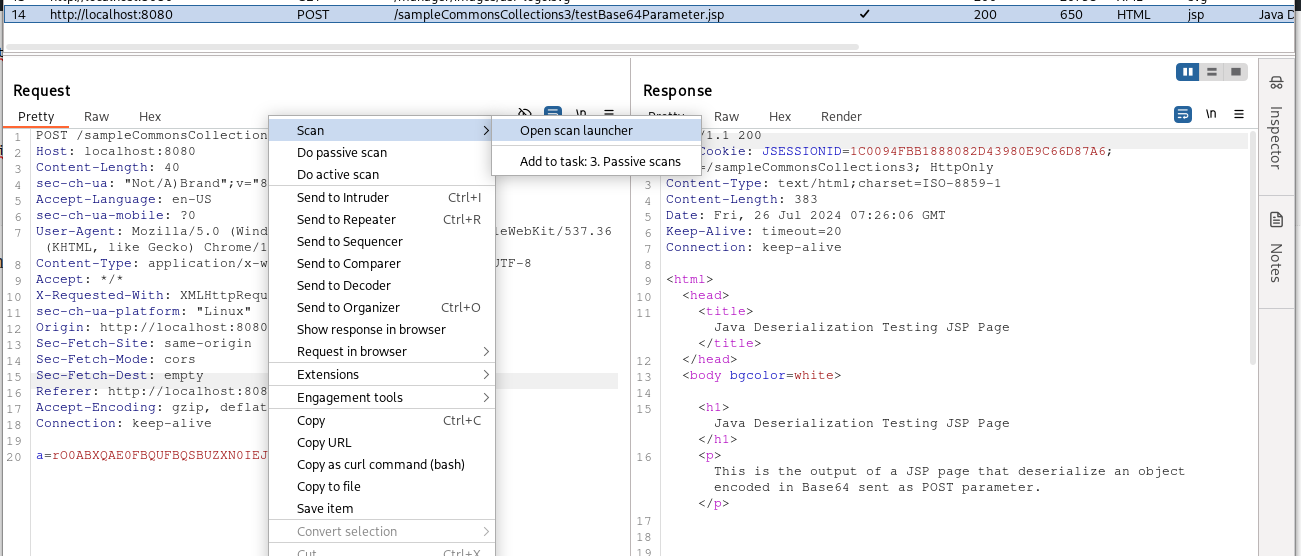Select the localhost:8080 POST history row
This screenshot has height=556, width=1301.
click(x=500, y=16)
